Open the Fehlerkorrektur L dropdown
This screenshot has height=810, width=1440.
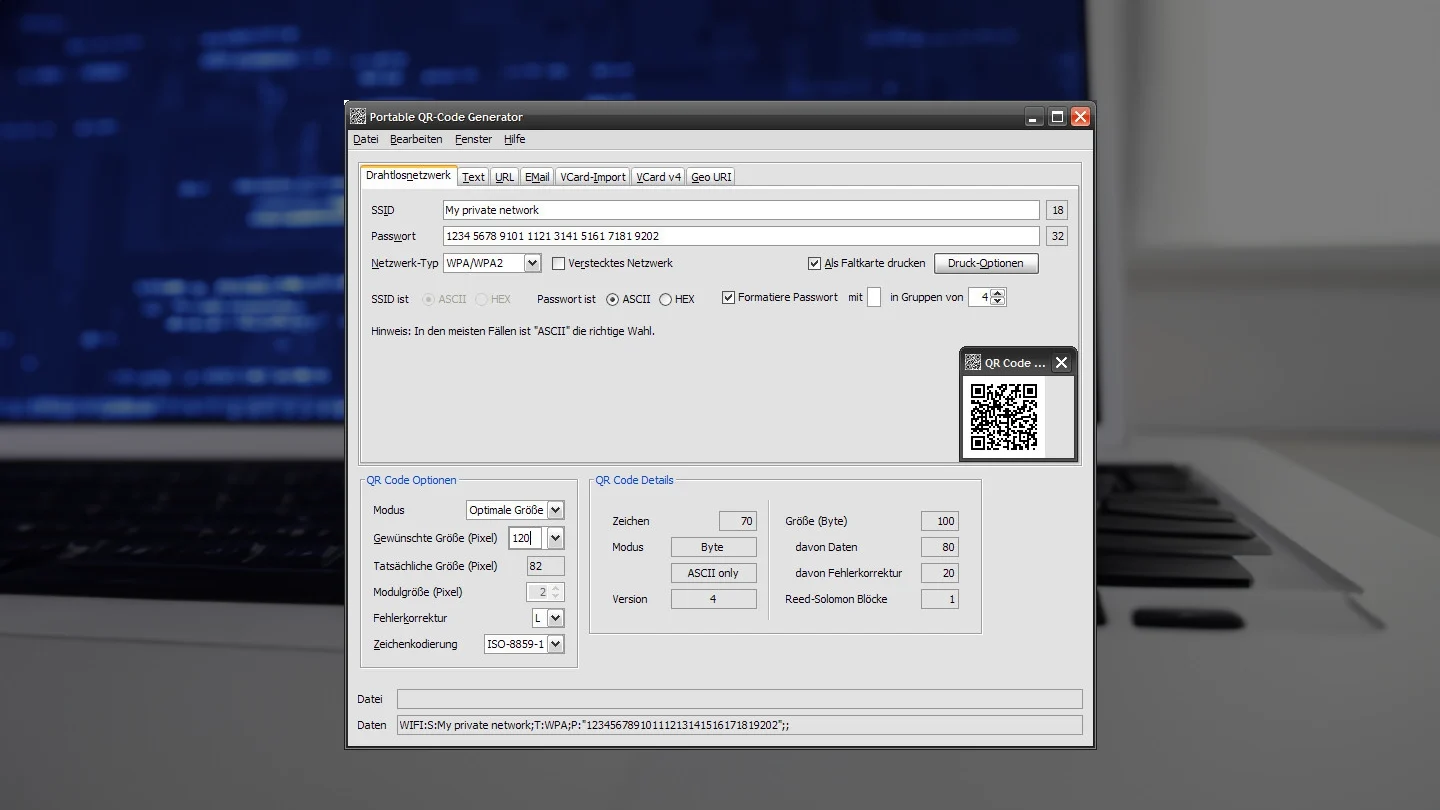(548, 618)
